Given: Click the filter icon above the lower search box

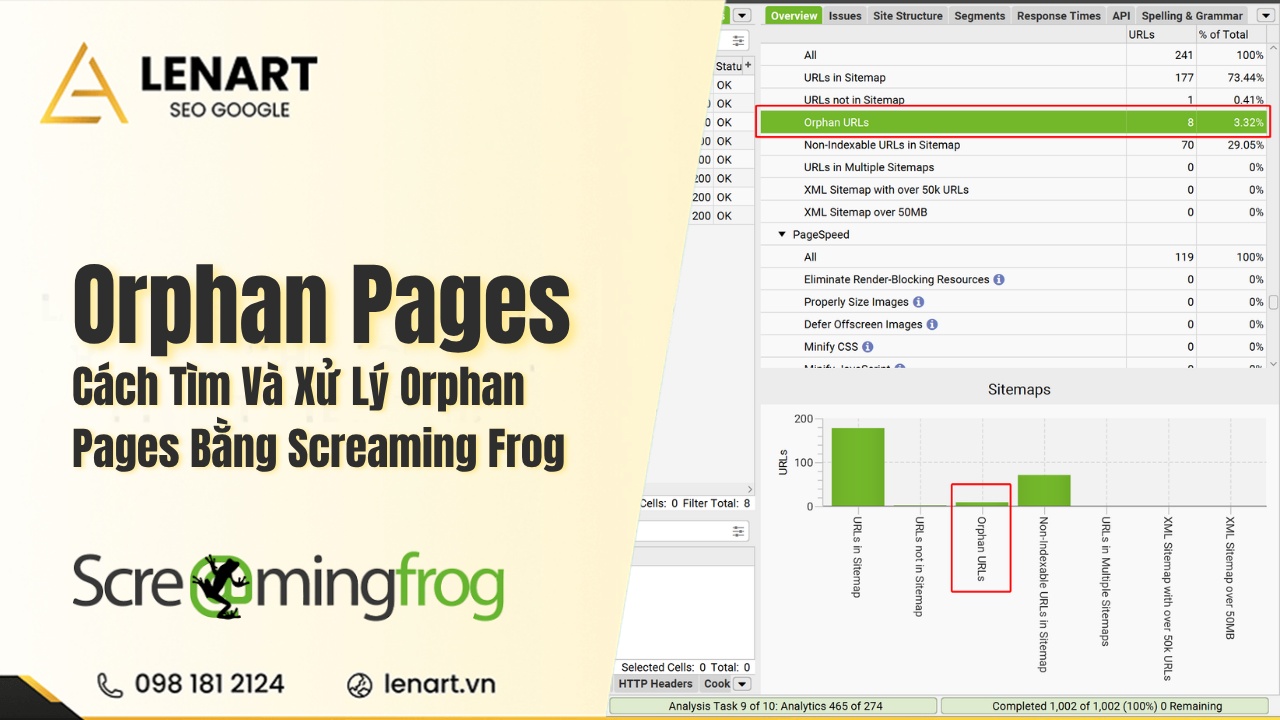Looking at the screenshot, I should [x=737, y=531].
